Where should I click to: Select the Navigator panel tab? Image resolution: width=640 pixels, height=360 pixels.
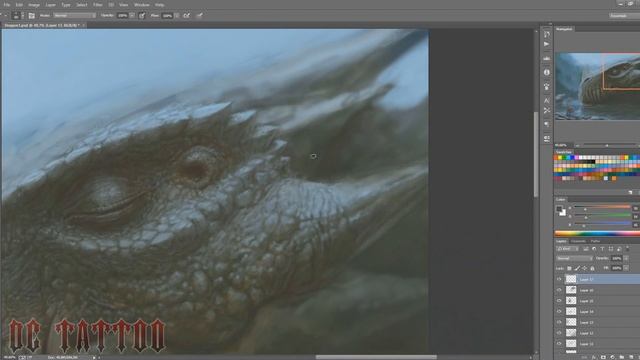tap(564, 29)
